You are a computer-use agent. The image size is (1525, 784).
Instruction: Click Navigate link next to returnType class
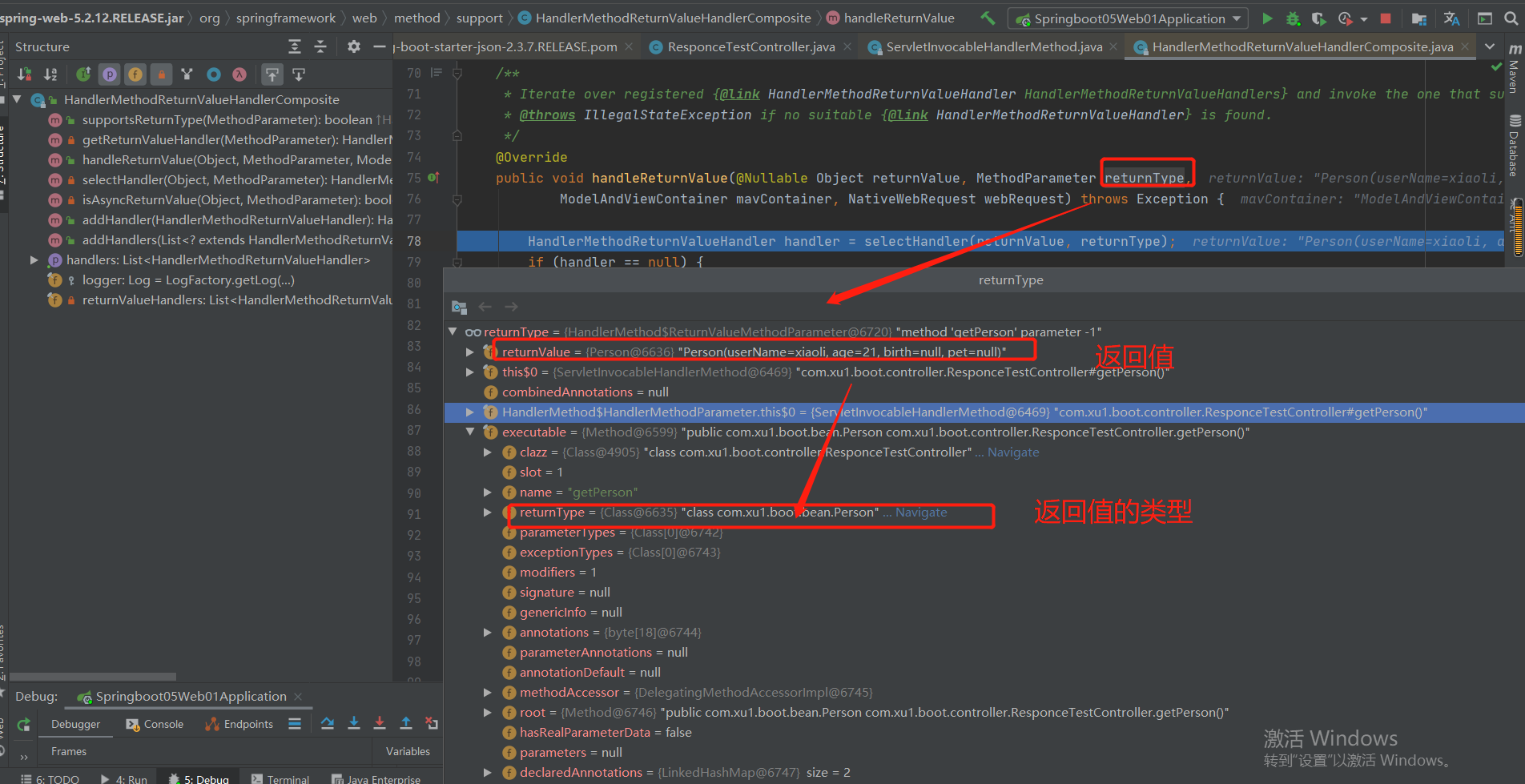921,513
